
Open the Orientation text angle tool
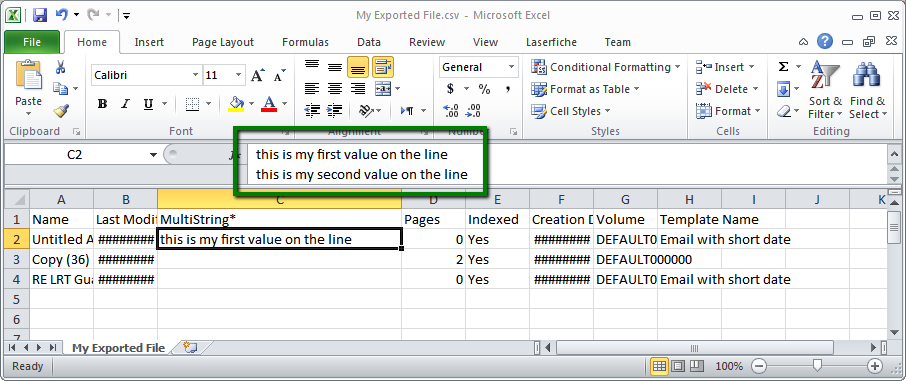(x=366, y=110)
